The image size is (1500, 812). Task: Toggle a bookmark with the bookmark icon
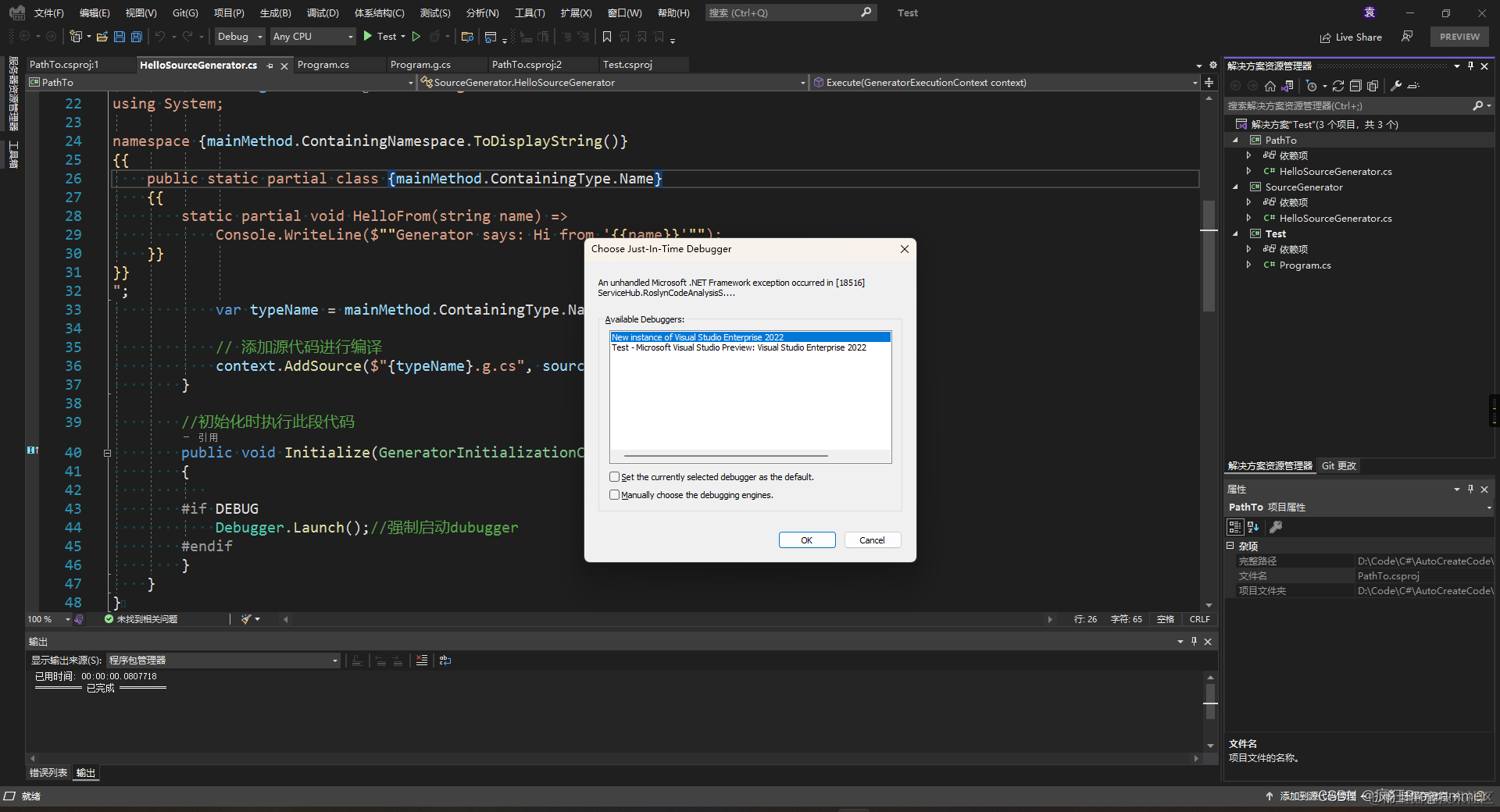pyautogui.click(x=607, y=37)
